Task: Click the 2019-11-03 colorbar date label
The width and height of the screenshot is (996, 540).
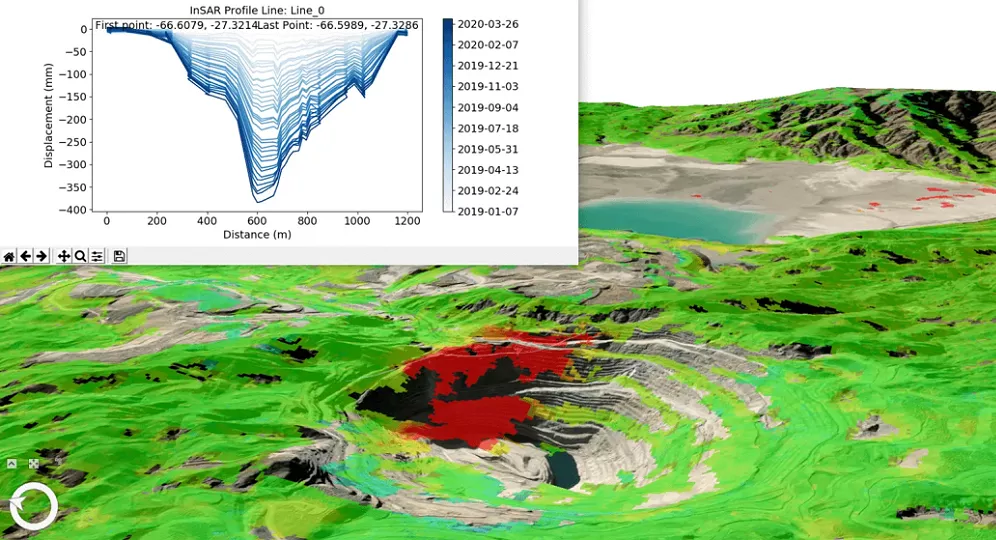Action: pos(488,86)
